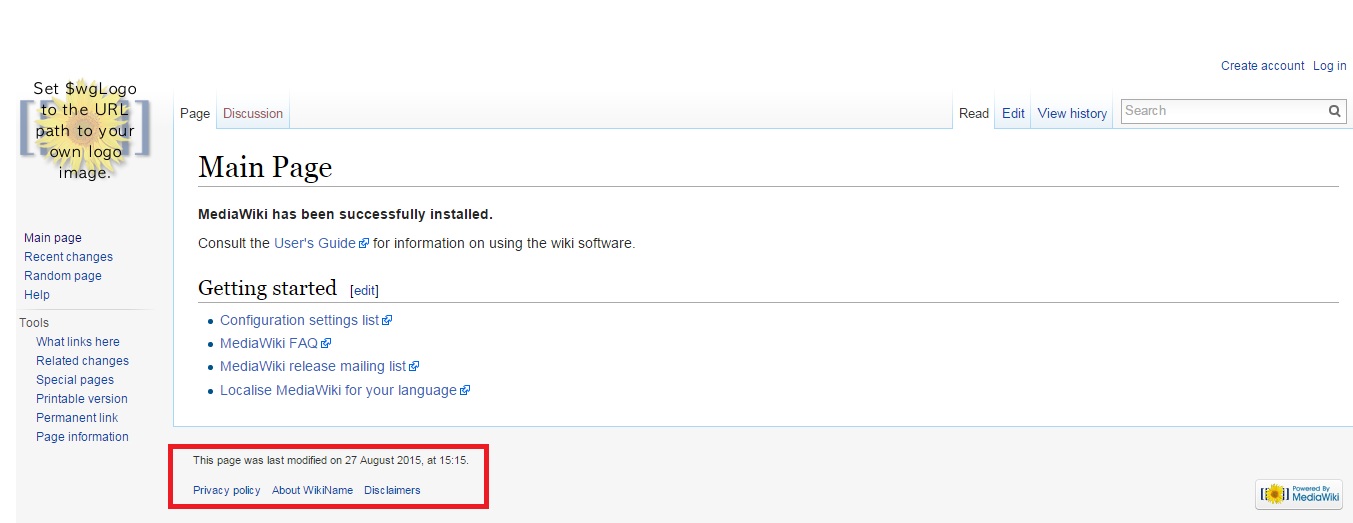Screen dimensions: 1353x523
Task: Open MediaWiki release mailing list link
Action: 313,367
